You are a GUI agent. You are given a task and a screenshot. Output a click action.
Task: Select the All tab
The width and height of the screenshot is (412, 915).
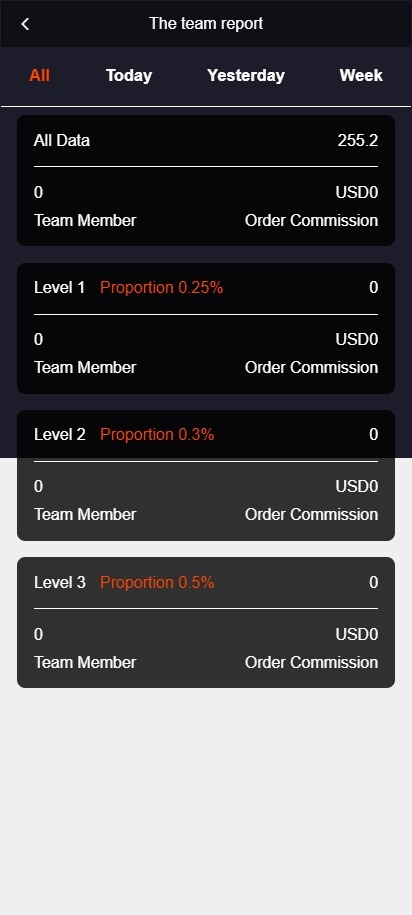(x=39, y=75)
